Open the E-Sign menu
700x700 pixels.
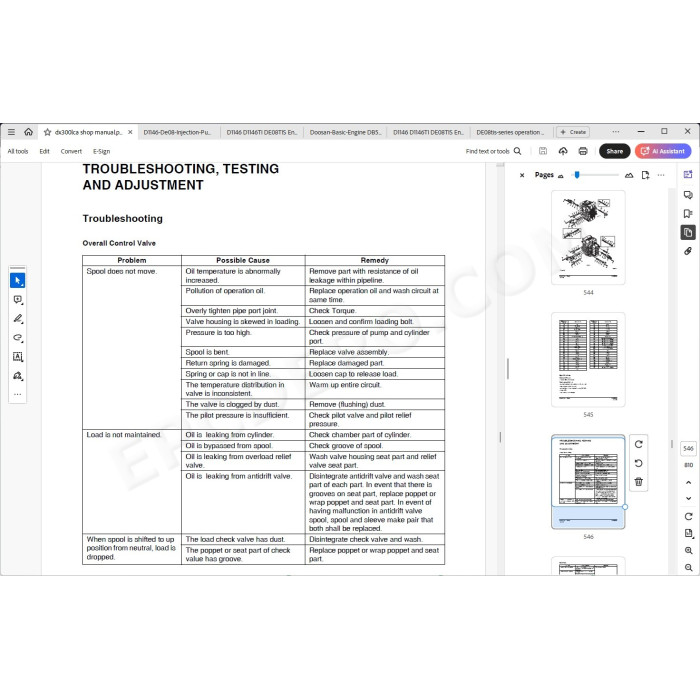101,151
